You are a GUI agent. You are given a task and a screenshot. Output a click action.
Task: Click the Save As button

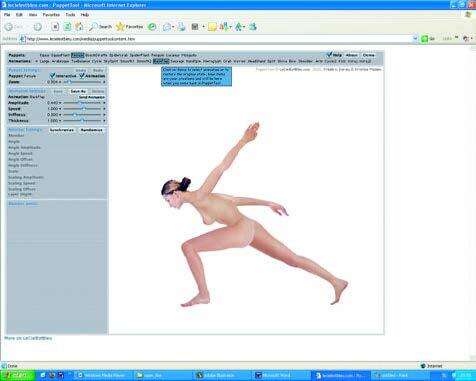pyautogui.click(x=78, y=91)
